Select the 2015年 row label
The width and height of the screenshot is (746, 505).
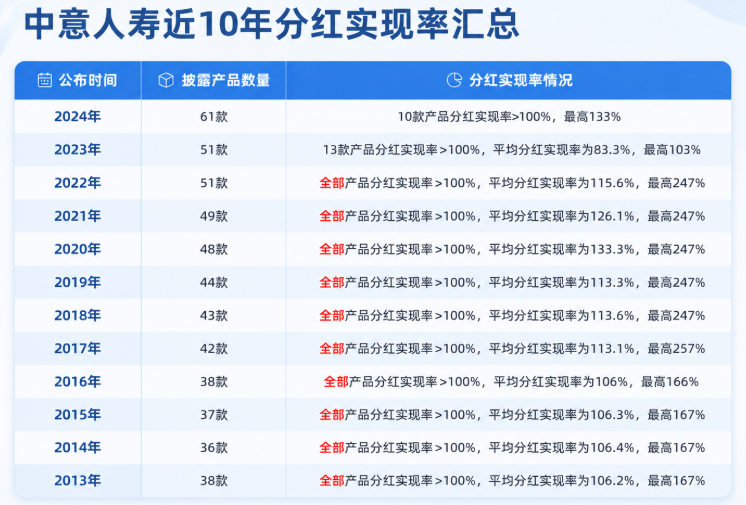[78, 415]
